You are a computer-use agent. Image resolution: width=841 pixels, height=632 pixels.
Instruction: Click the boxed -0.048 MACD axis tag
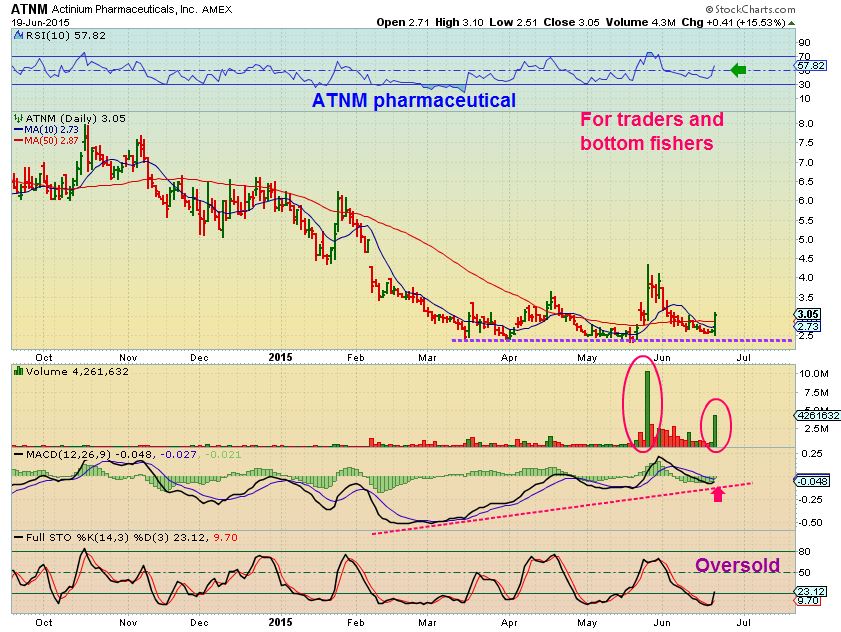point(813,481)
